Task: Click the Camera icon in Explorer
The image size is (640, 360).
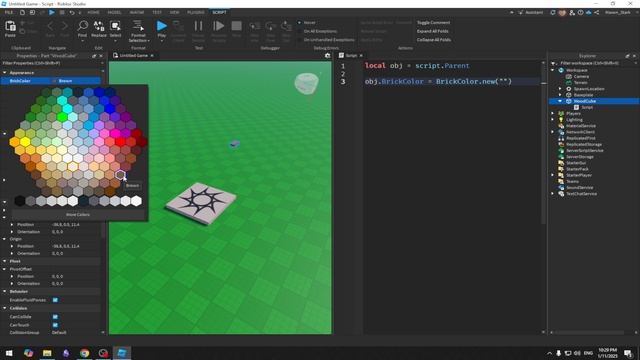Action: click(569, 76)
